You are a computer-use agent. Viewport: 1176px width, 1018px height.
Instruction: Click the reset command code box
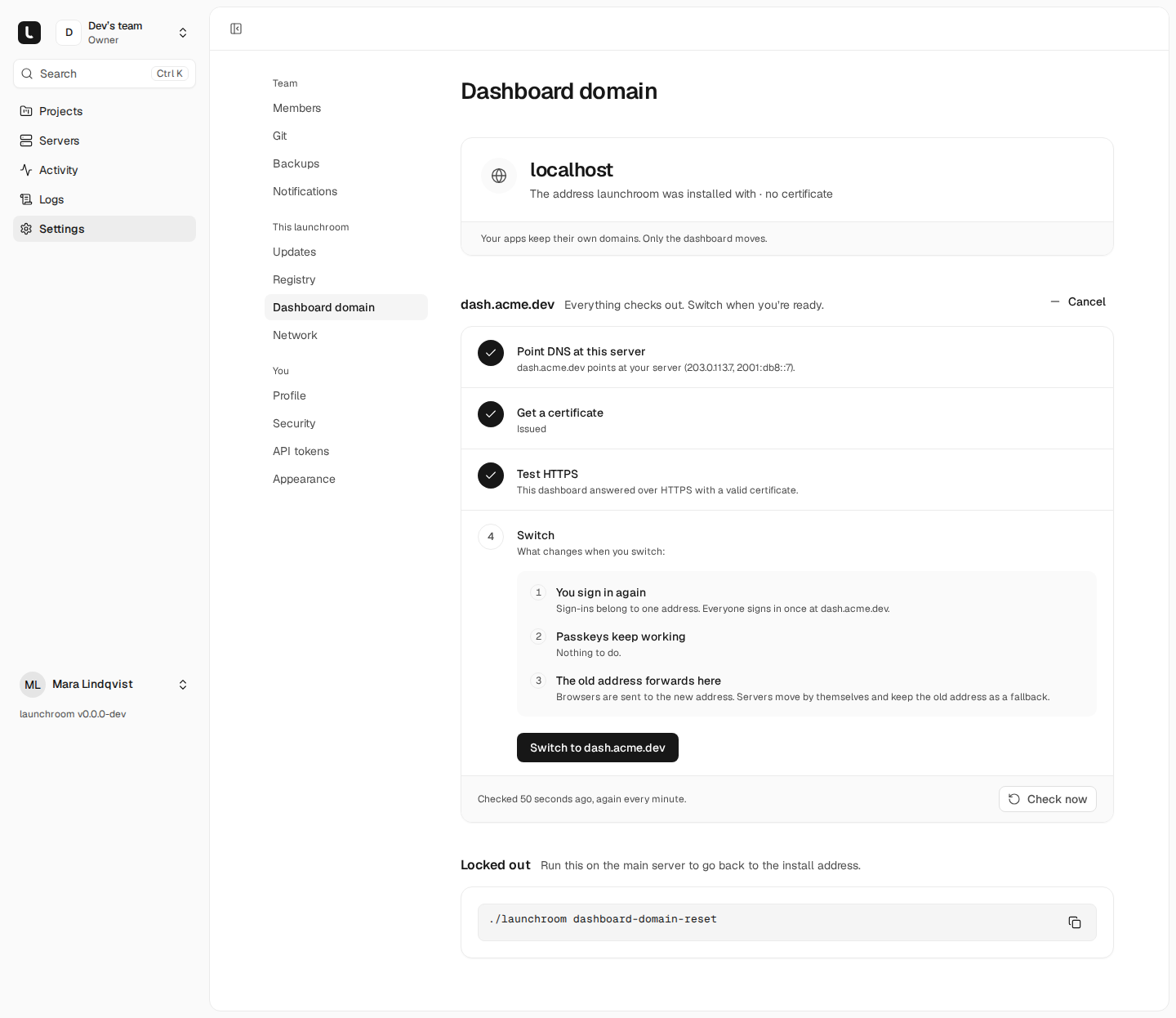[x=787, y=922]
